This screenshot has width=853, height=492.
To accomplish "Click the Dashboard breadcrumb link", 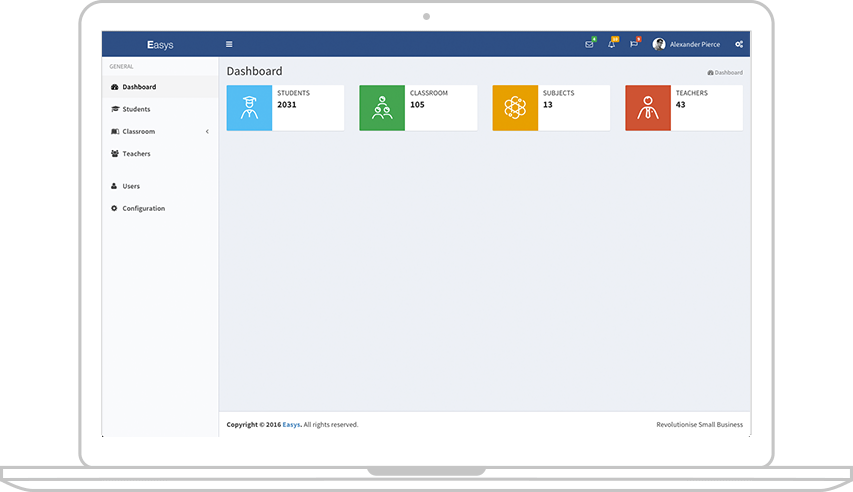I will (x=728, y=73).
